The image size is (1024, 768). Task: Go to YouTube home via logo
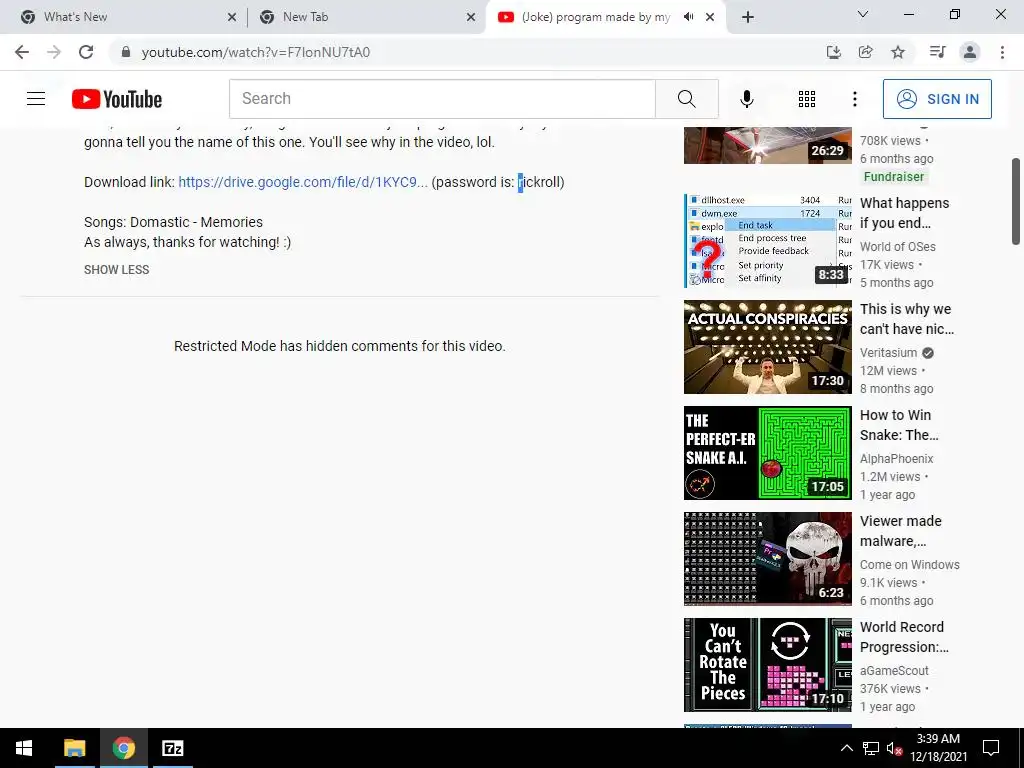pos(117,99)
